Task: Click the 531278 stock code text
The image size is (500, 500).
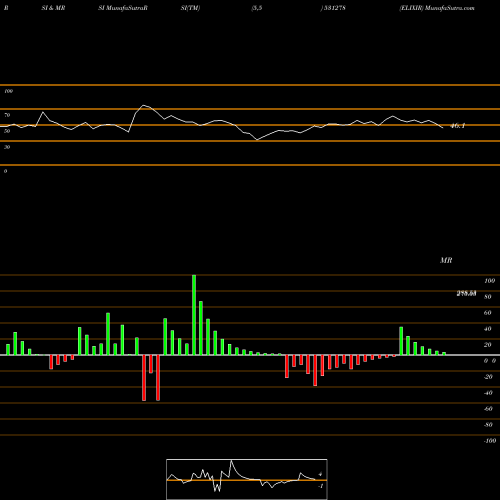Action: (x=334, y=8)
